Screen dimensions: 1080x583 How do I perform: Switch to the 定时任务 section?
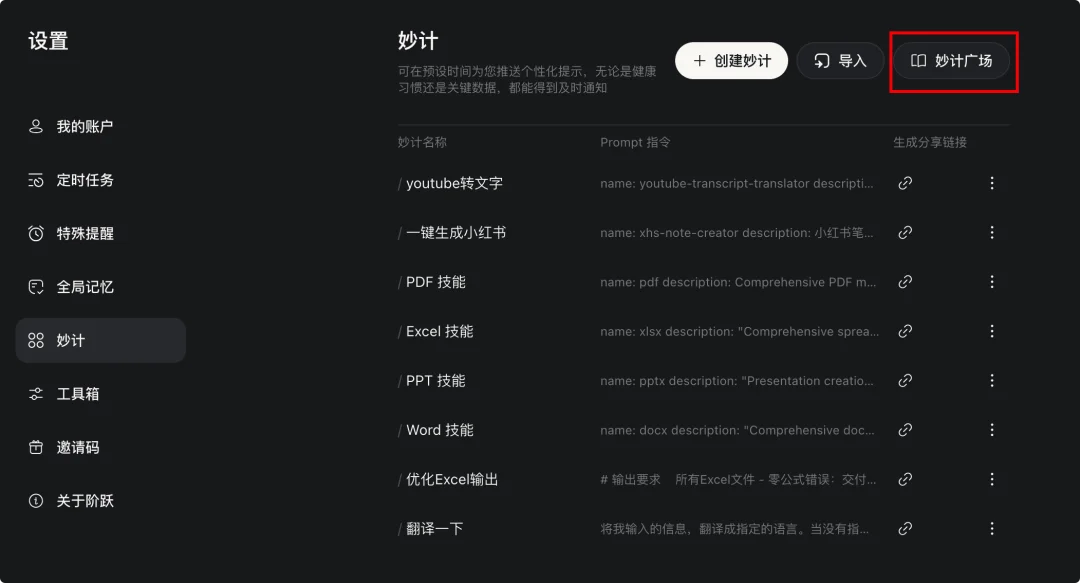pyautogui.click(x=83, y=180)
